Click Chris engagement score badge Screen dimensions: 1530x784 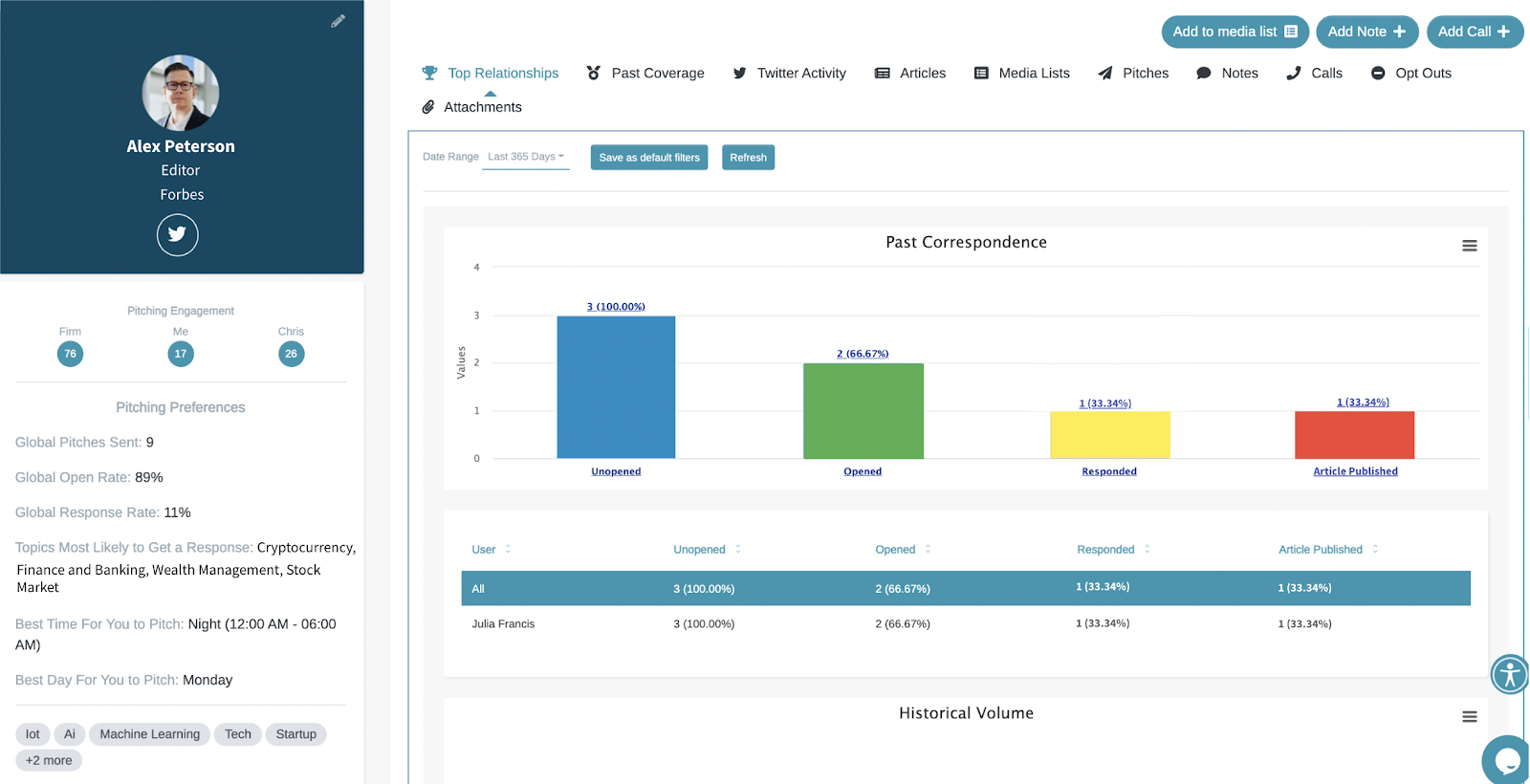click(x=291, y=354)
